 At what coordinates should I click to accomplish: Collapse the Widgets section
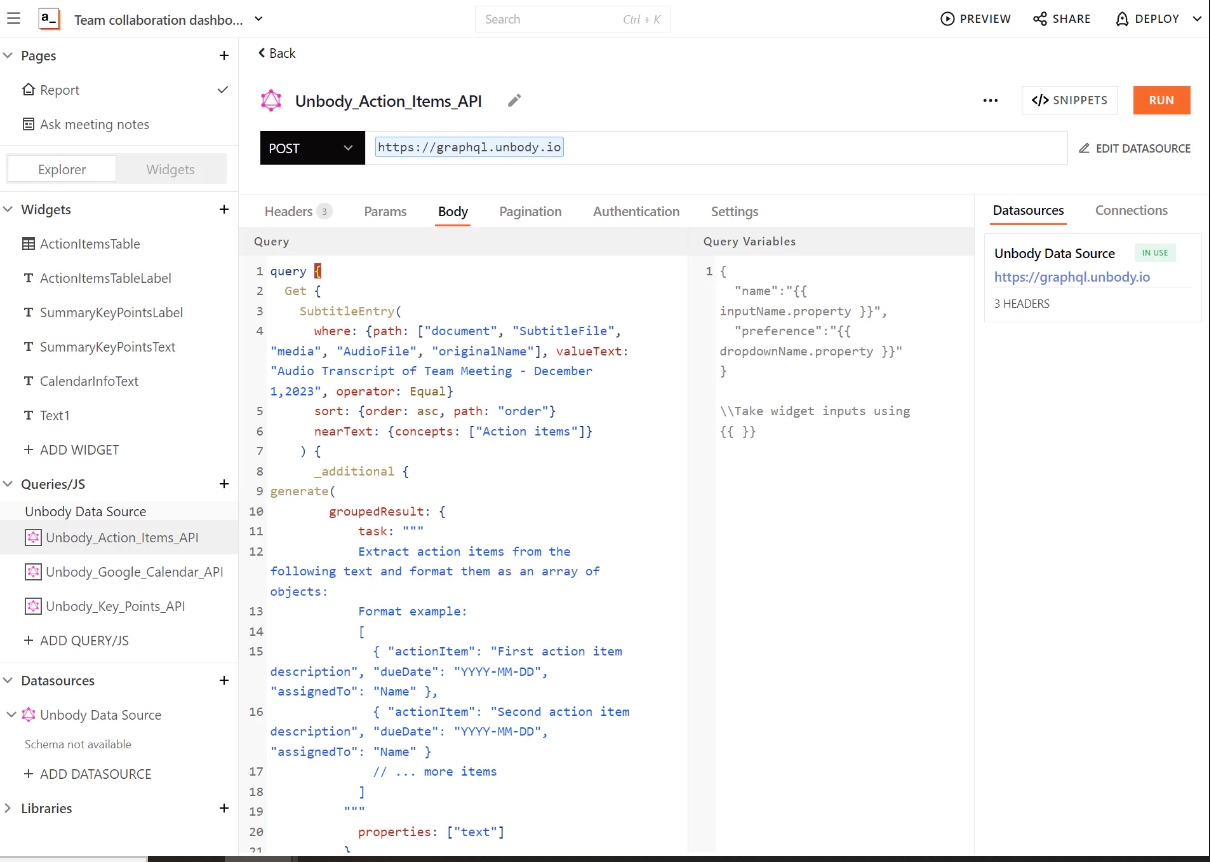(9, 210)
